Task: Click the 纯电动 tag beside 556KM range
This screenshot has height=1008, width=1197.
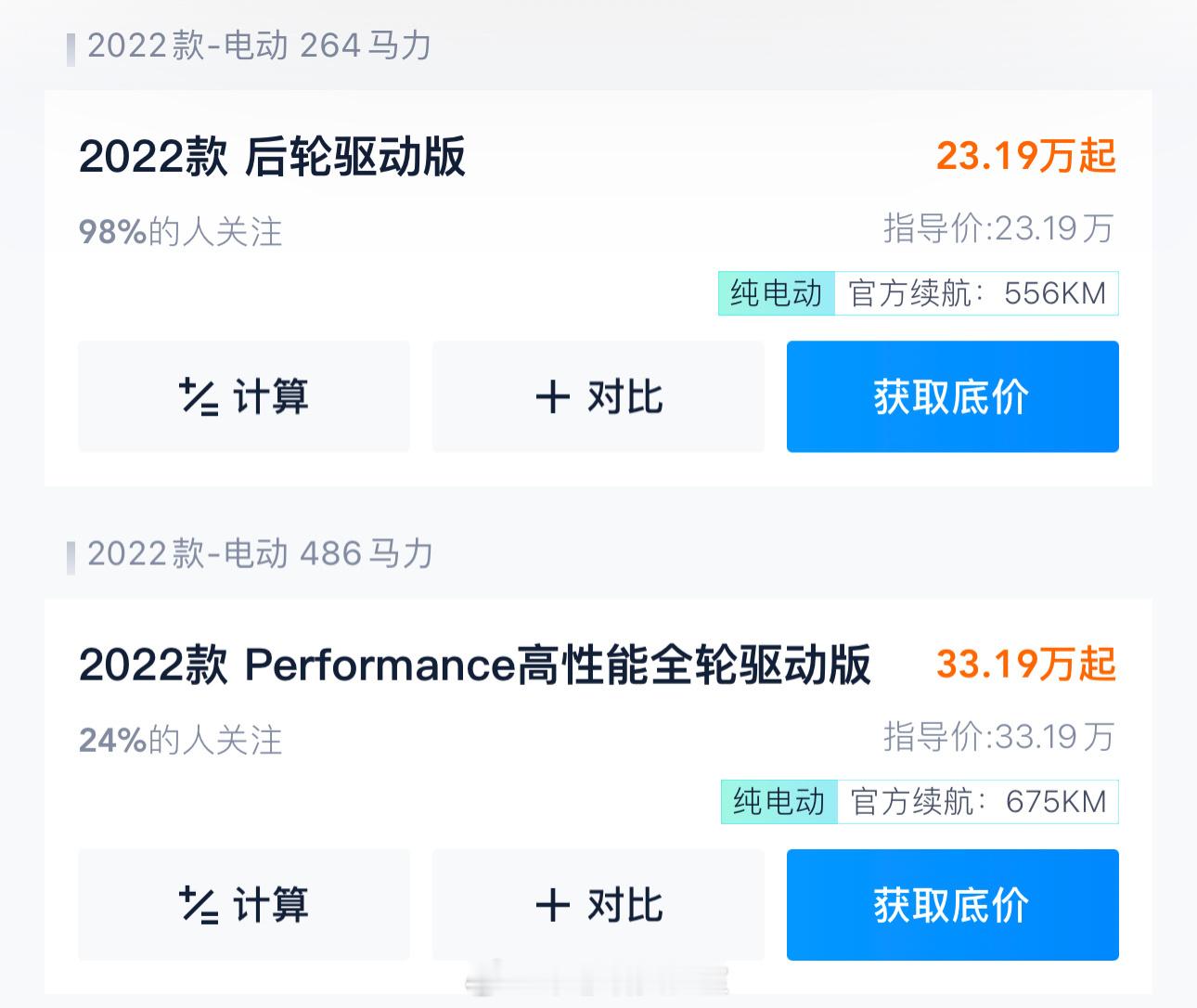Action: click(777, 293)
